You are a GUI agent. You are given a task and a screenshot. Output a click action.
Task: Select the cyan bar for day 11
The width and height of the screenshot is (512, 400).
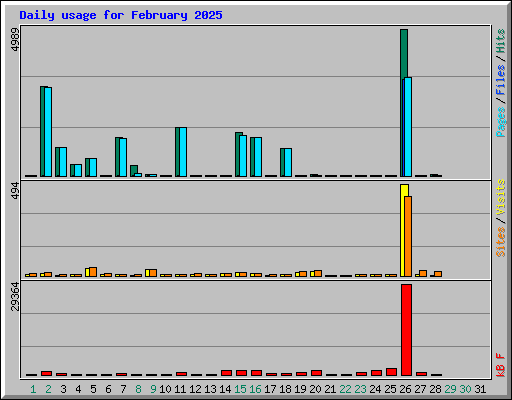(183, 152)
